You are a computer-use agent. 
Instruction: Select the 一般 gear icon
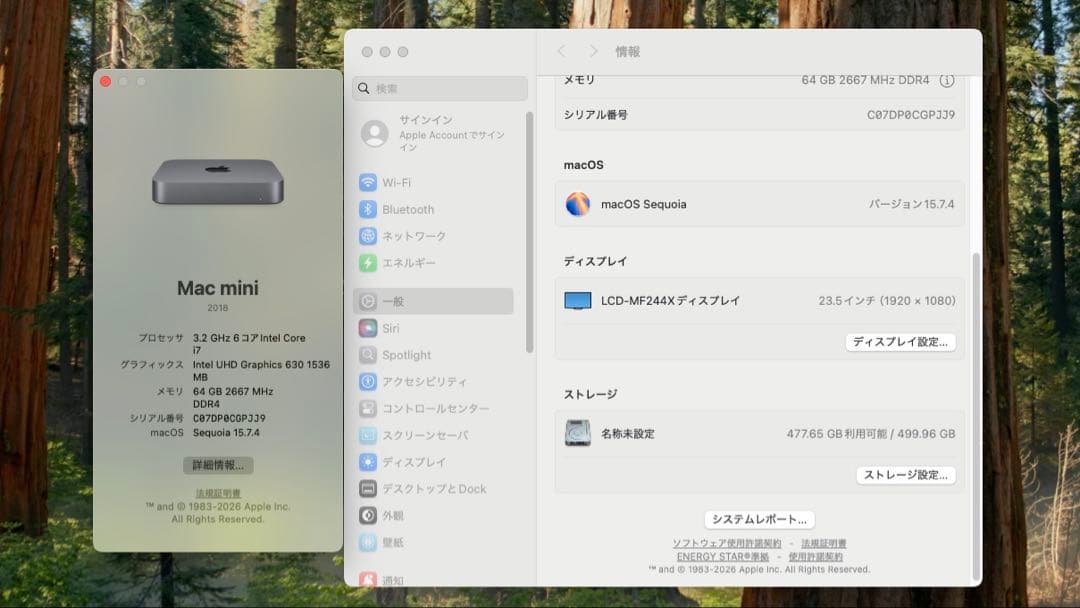[368, 302]
